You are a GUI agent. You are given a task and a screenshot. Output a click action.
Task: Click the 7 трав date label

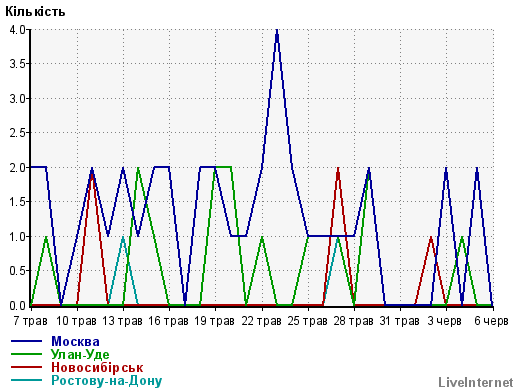pyautogui.click(x=30, y=321)
